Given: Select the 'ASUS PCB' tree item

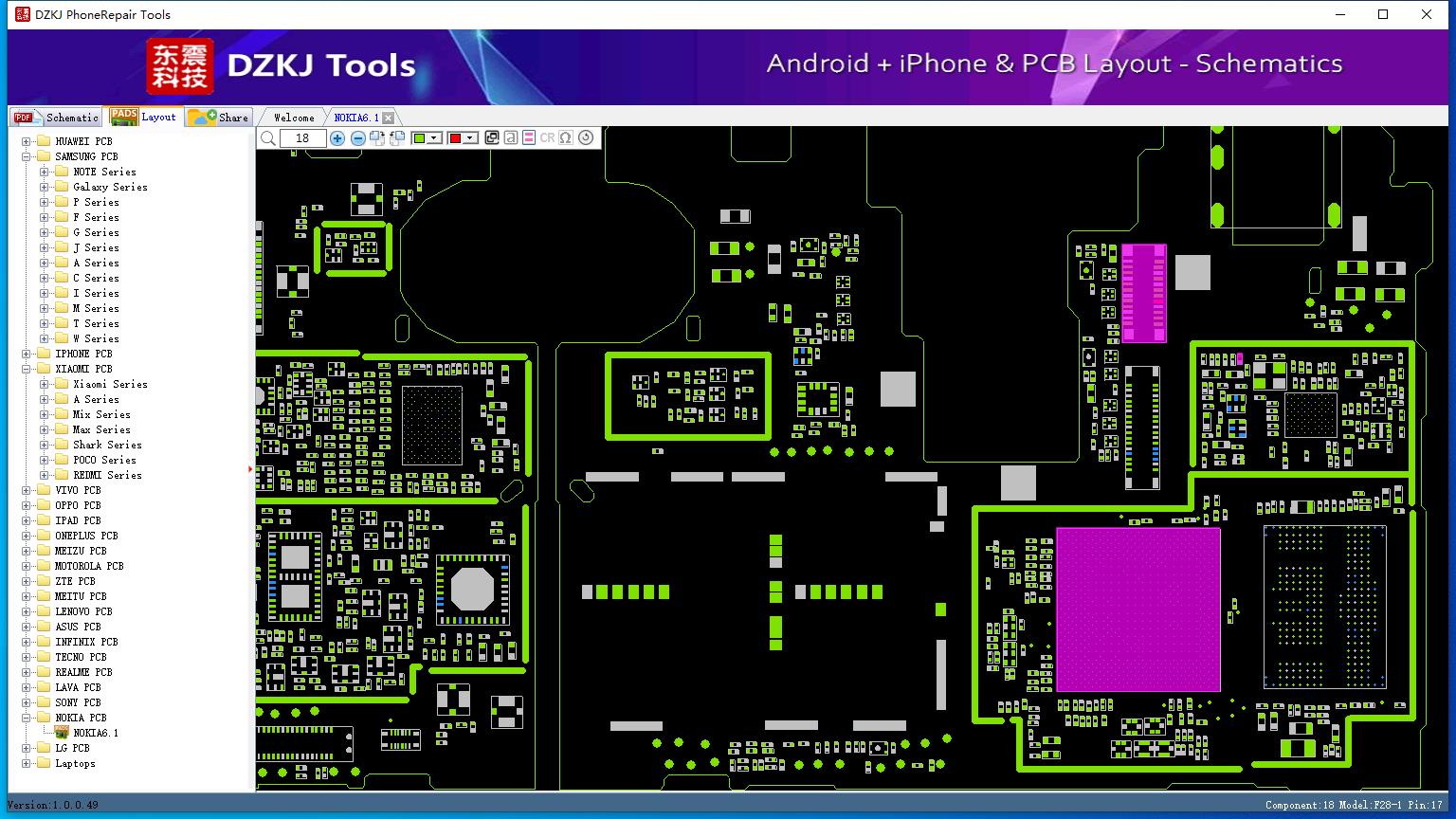Looking at the screenshot, I should pyautogui.click(x=78, y=627).
